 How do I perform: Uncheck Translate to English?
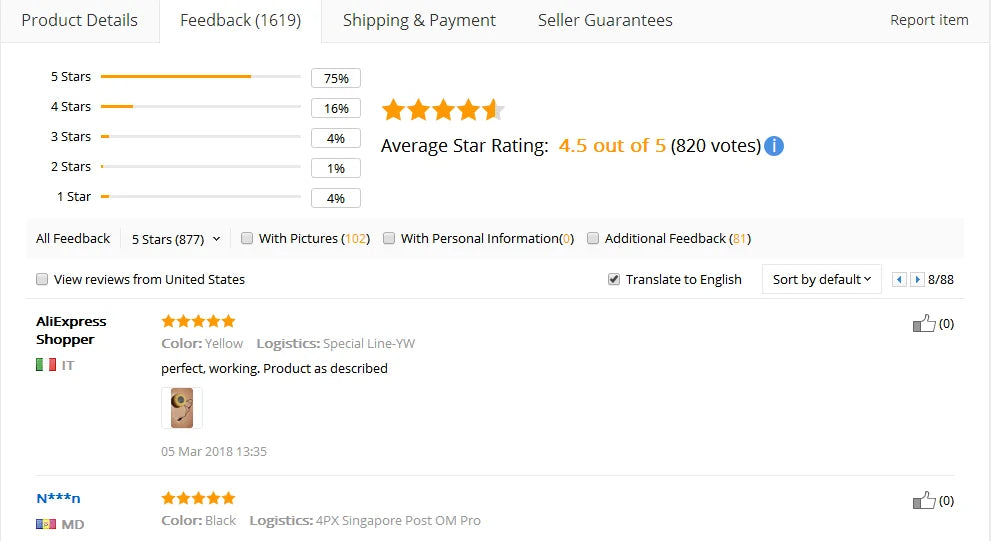[614, 279]
